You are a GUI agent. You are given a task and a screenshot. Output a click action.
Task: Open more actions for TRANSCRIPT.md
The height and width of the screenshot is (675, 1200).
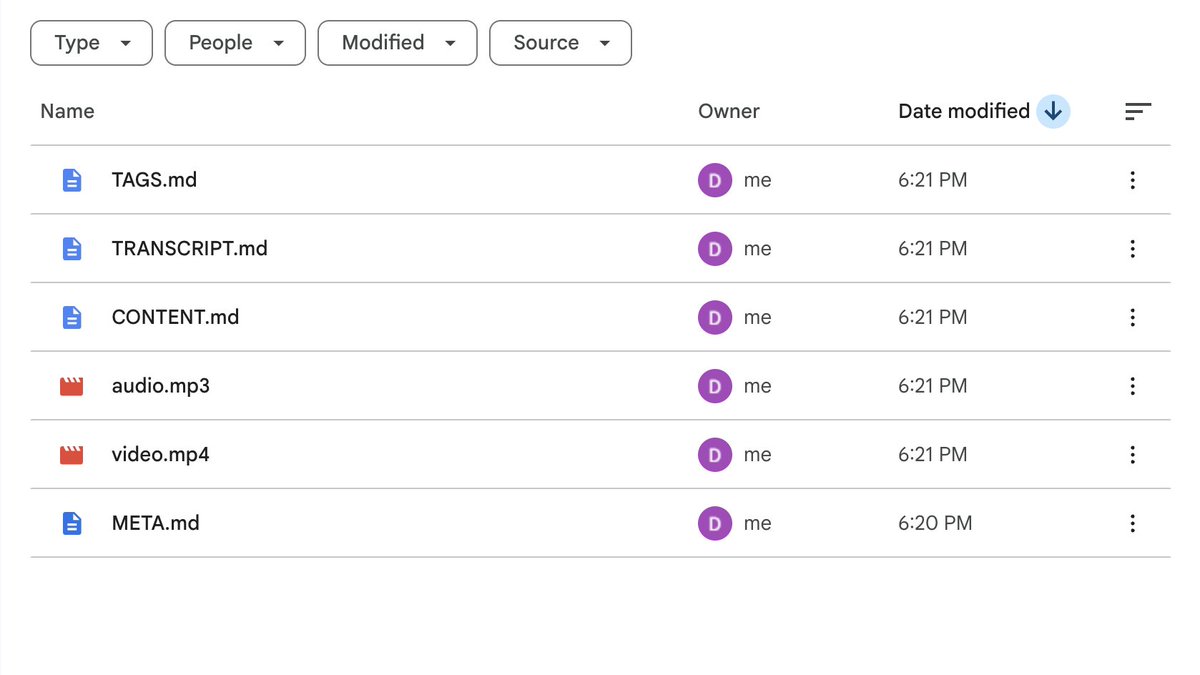1132,249
